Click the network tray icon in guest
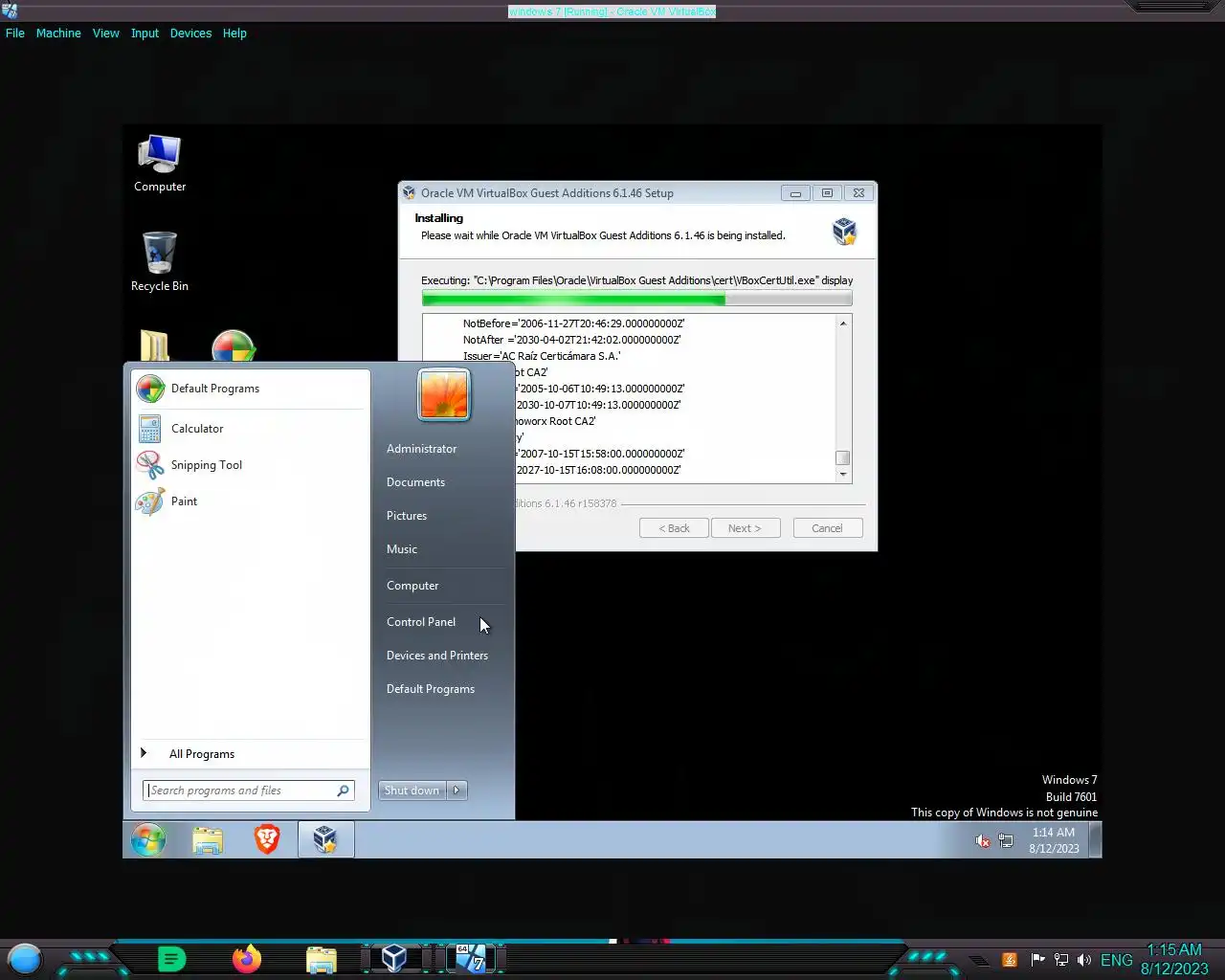This screenshot has width=1225, height=980. pyautogui.click(x=1006, y=841)
